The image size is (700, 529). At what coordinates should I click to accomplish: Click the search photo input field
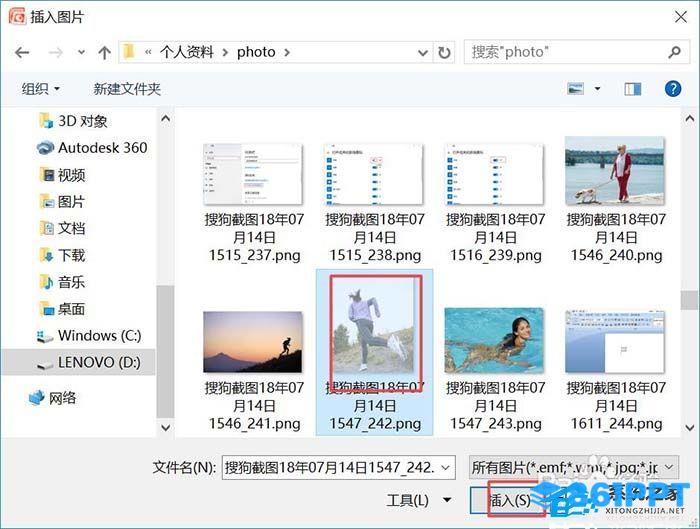[566, 52]
